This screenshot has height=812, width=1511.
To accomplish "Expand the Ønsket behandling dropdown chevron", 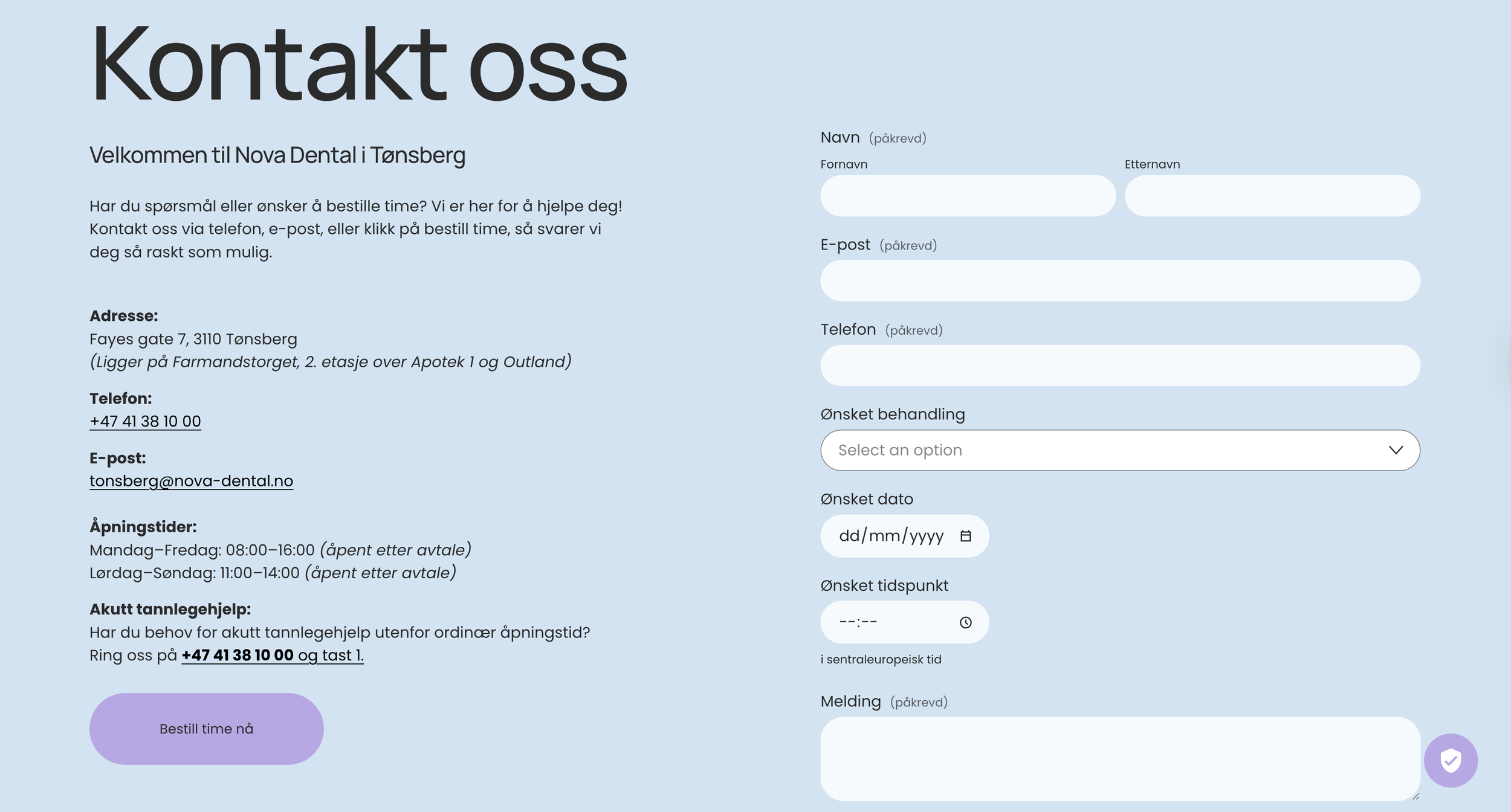I will 1395,450.
